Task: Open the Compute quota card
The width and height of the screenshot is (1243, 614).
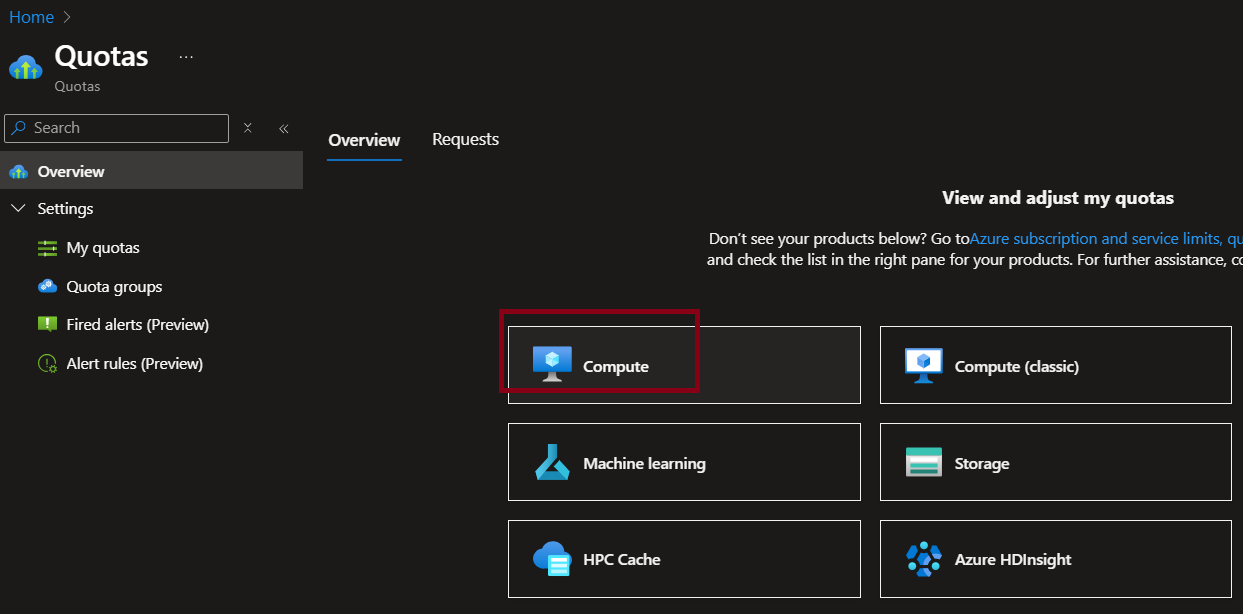Action: pyautogui.click(x=684, y=365)
